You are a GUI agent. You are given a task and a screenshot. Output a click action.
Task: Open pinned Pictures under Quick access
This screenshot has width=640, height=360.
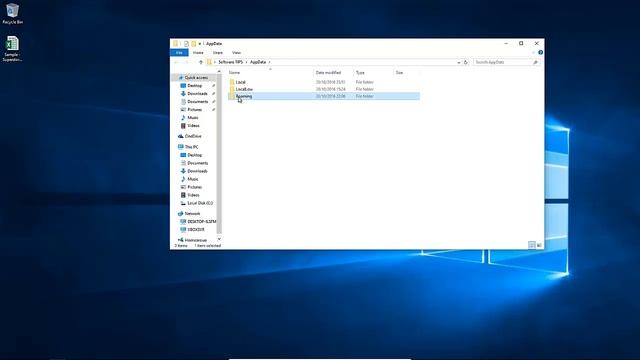[x=195, y=110]
